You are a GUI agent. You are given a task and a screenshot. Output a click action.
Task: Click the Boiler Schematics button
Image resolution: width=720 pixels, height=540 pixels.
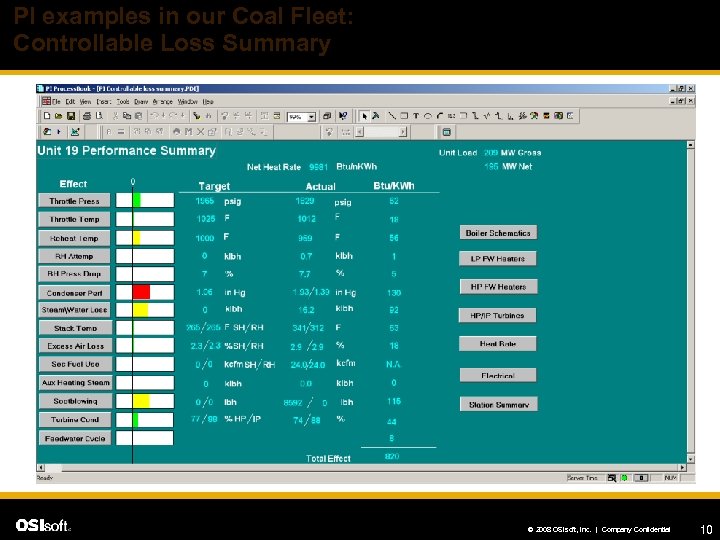(x=498, y=233)
